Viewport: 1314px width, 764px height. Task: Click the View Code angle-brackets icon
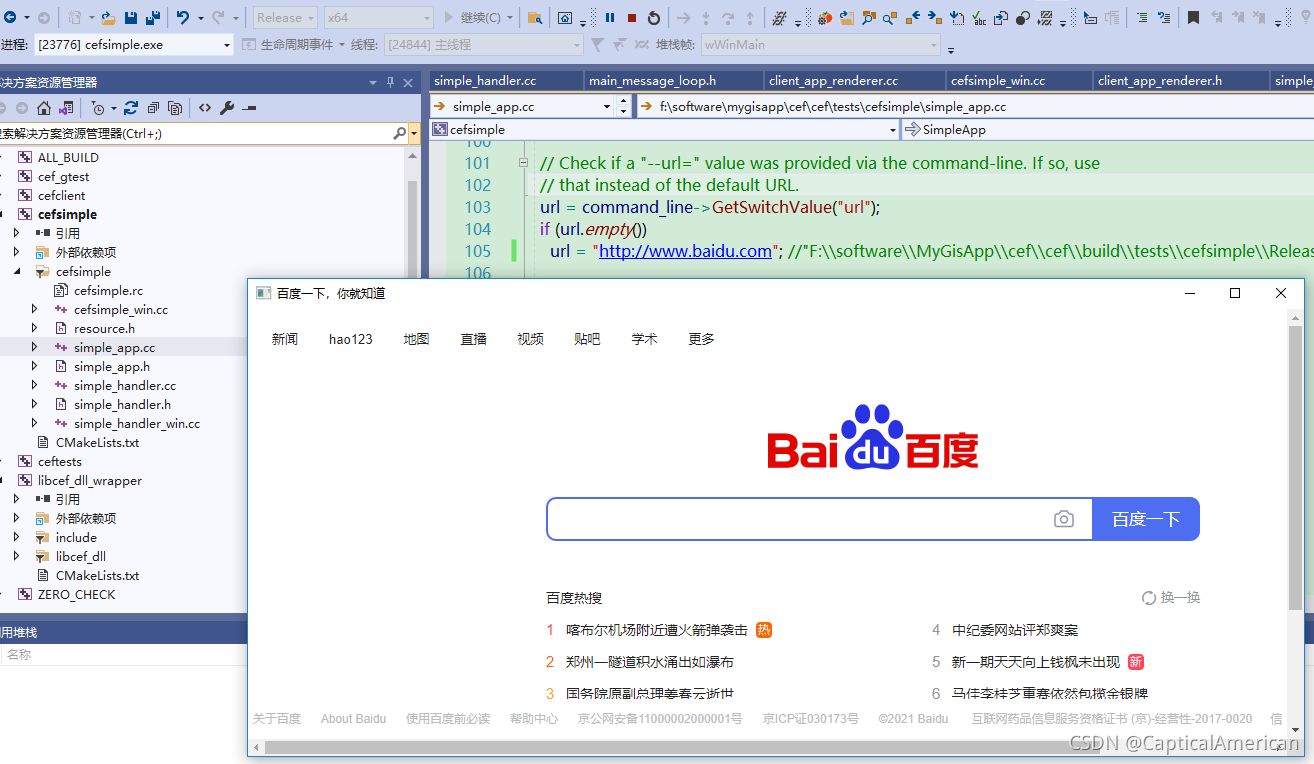pos(205,108)
